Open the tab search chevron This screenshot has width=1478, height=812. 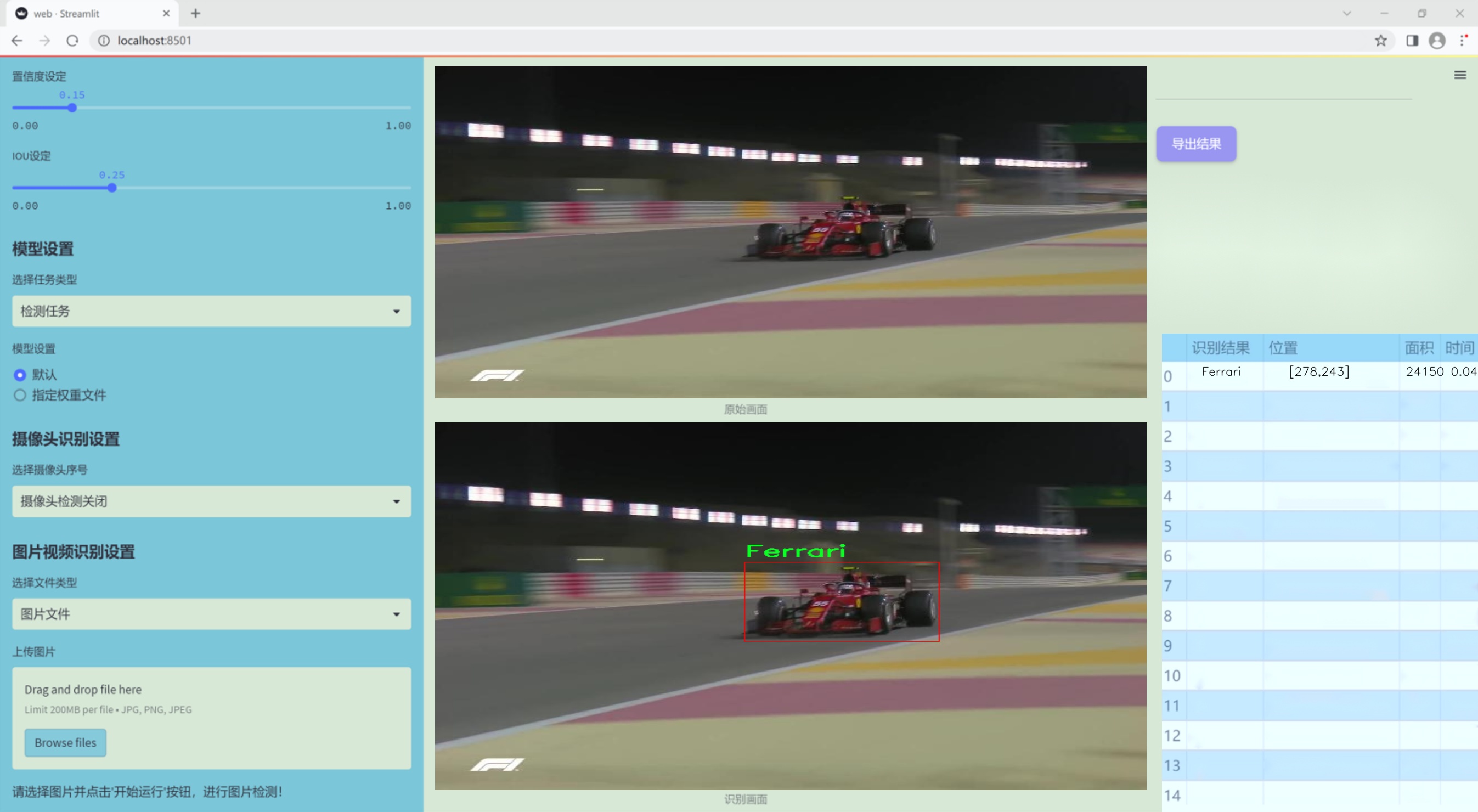(1347, 13)
